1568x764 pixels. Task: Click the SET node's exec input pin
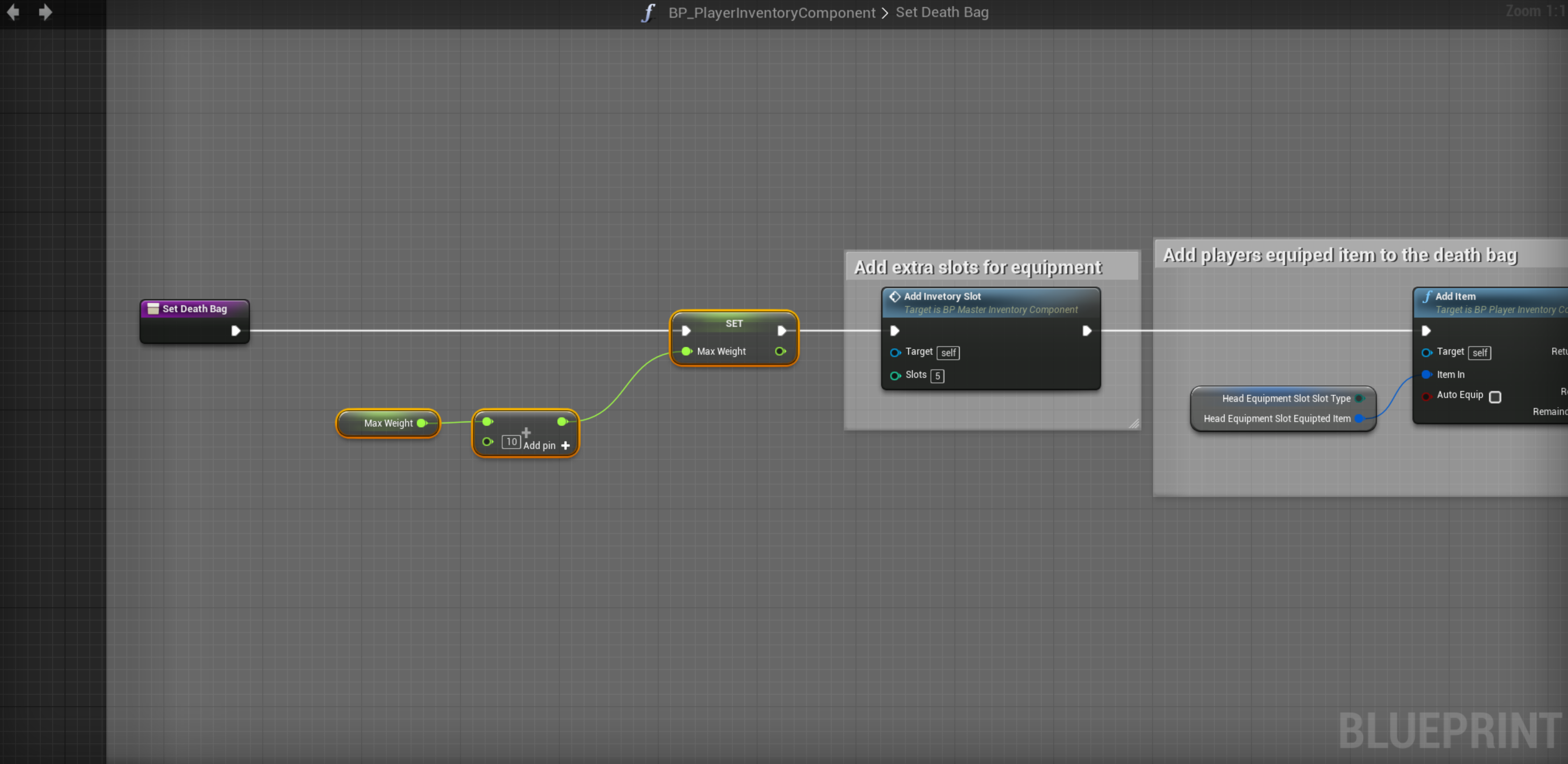tap(686, 331)
